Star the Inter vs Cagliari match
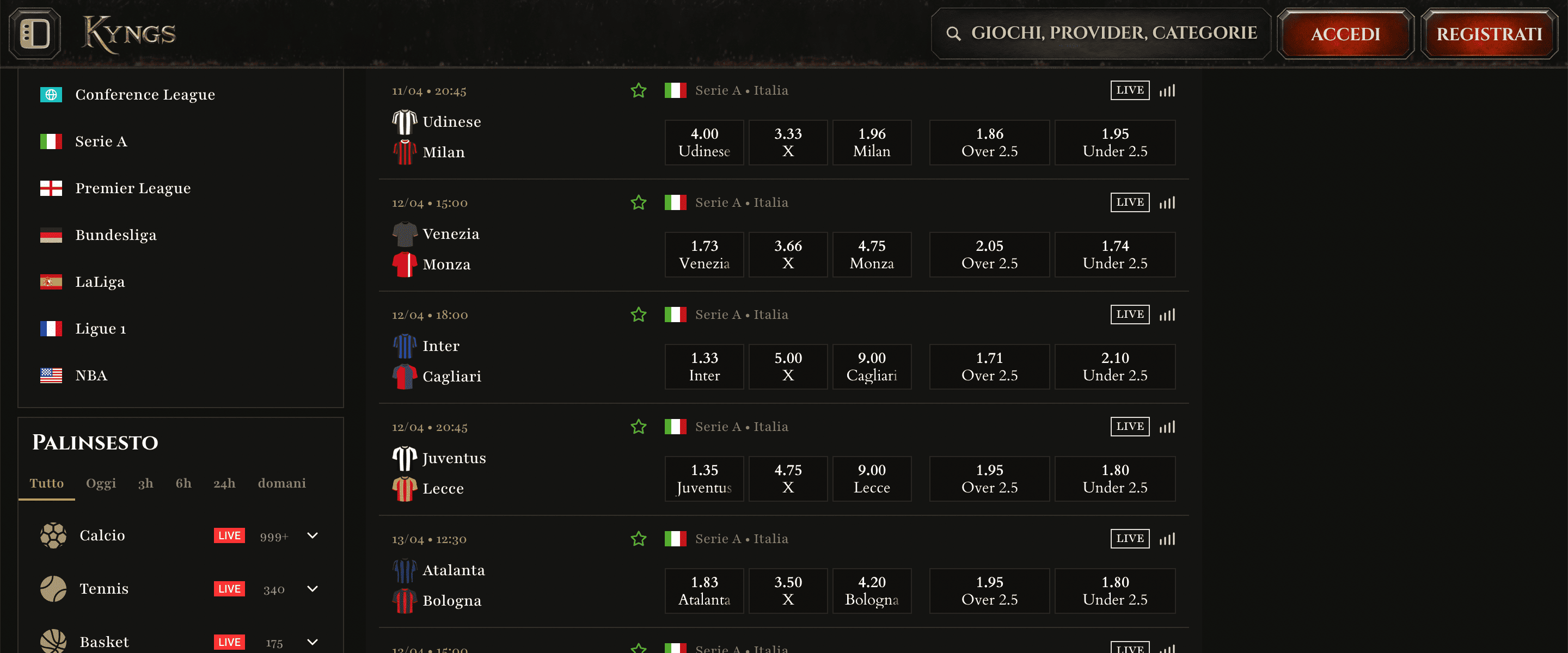Screen dimensions: 1568x653 click(638, 315)
